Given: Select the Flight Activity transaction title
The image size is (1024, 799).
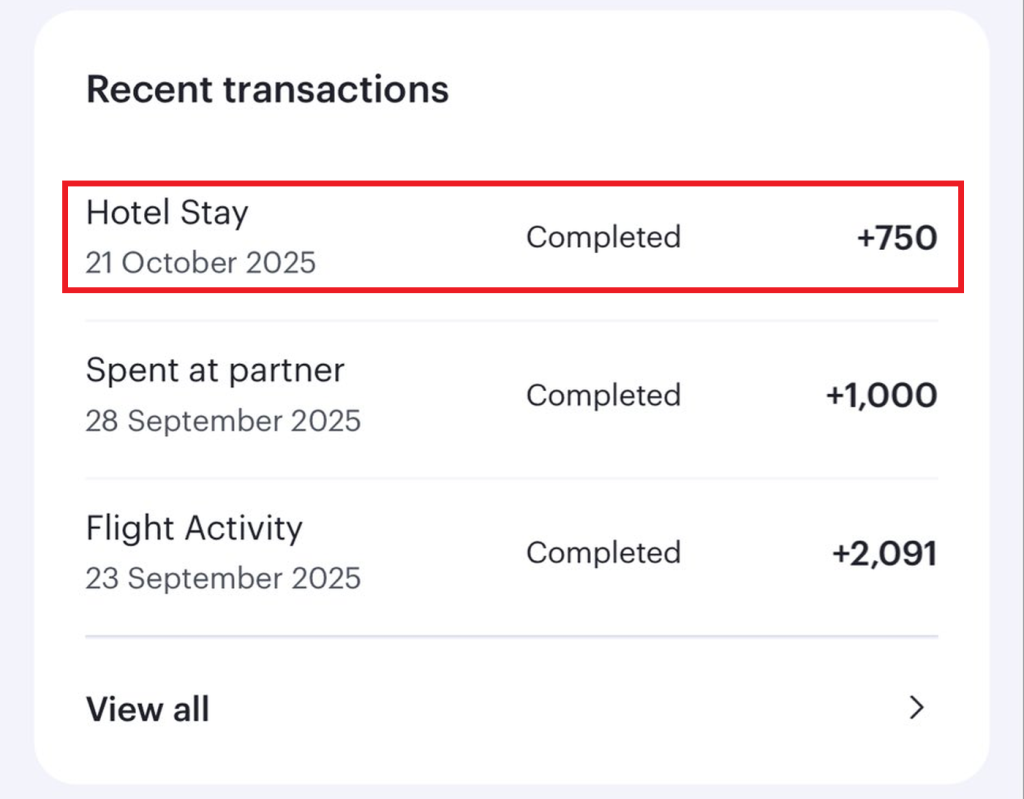Looking at the screenshot, I should pyautogui.click(x=194, y=528).
